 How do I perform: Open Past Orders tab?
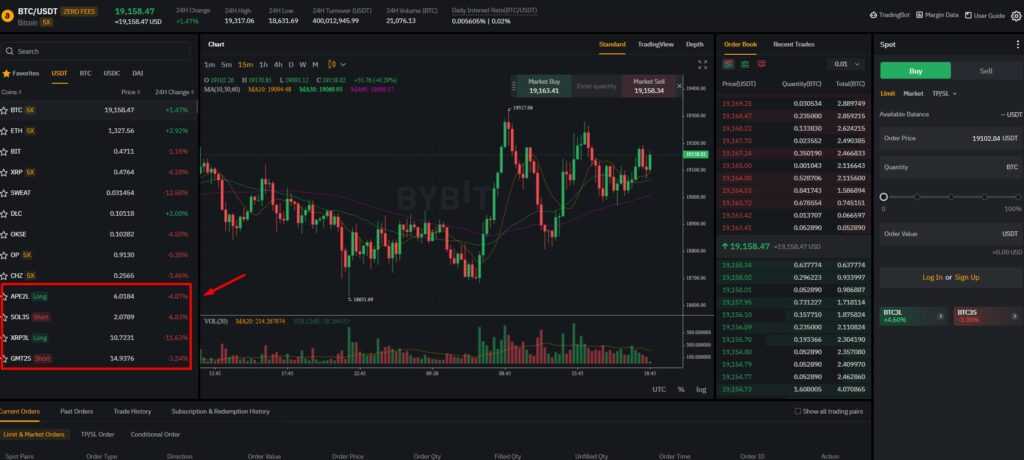click(x=76, y=412)
